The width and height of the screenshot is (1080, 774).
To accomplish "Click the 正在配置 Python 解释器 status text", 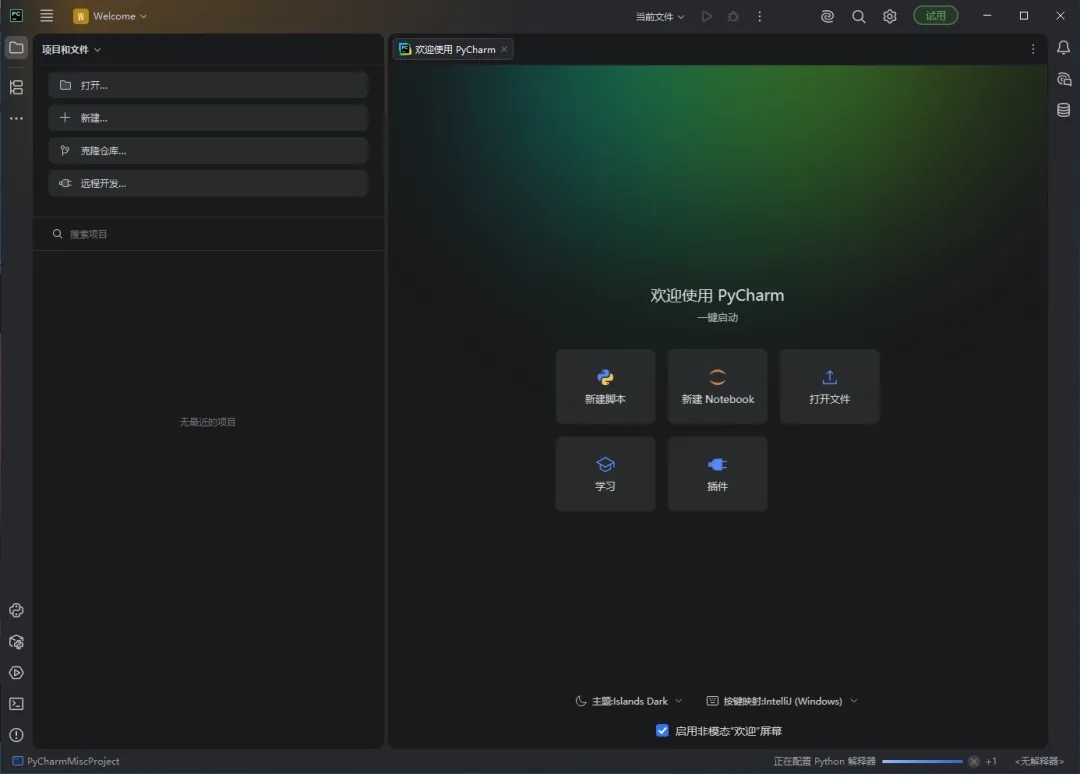I will pos(824,761).
